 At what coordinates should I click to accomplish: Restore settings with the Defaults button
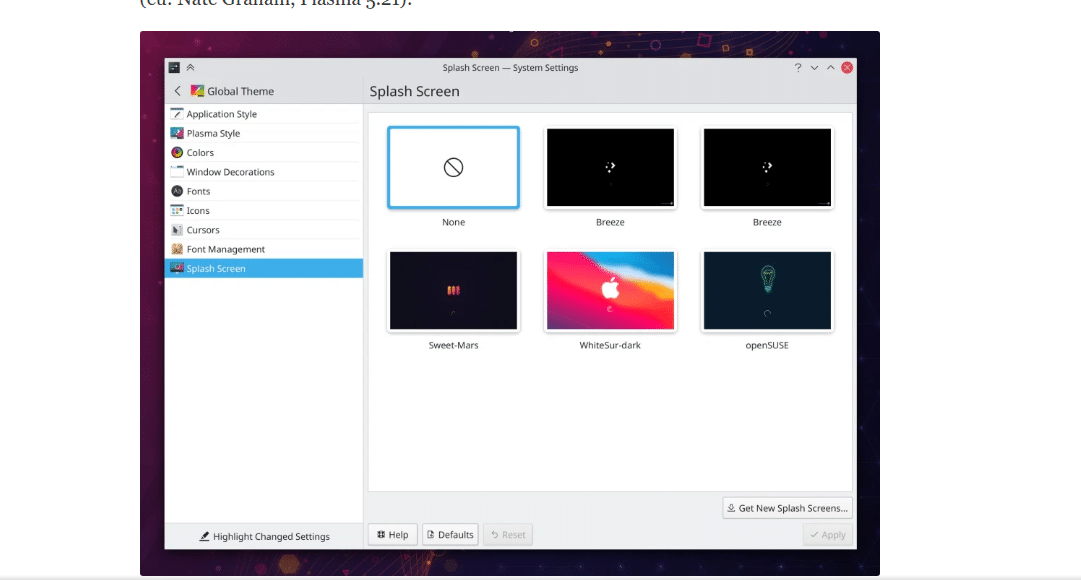(x=450, y=534)
